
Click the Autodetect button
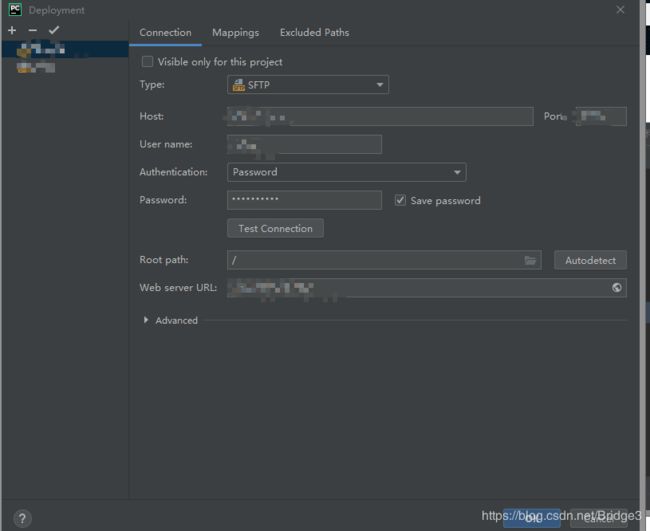(x=590, y=260)
